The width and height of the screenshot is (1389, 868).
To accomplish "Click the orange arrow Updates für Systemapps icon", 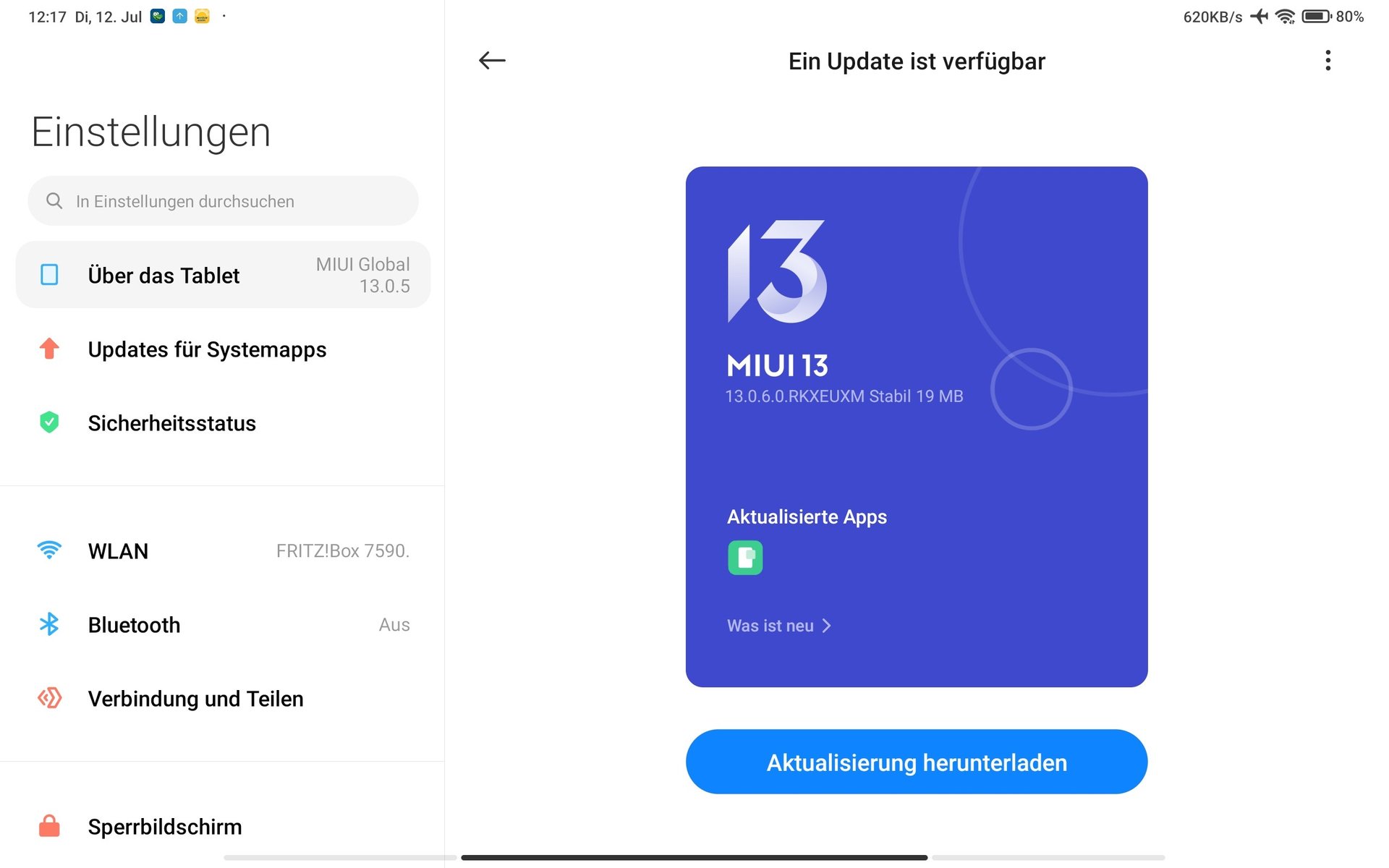I will [49, 349].
